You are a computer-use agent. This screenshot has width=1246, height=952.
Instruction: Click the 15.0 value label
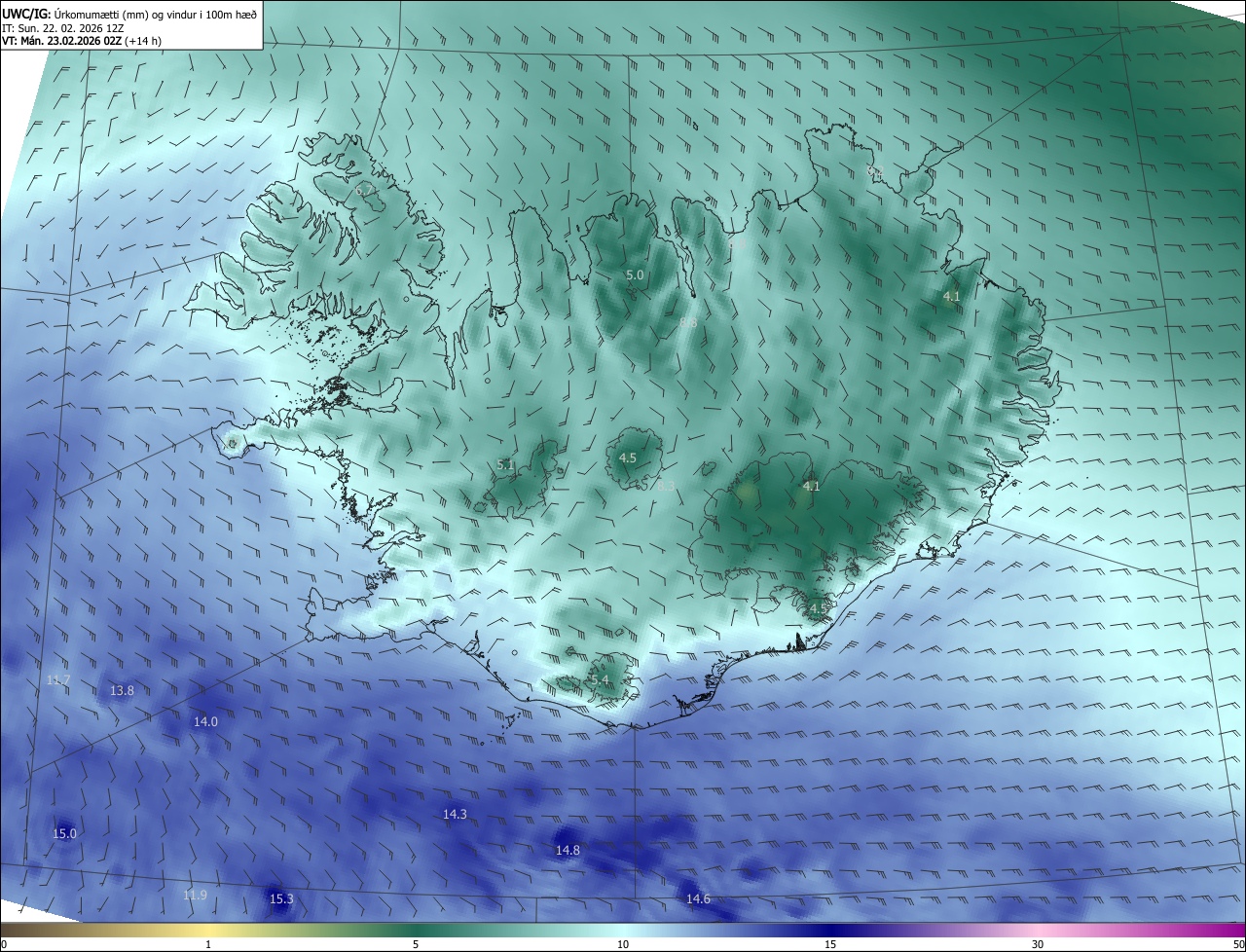coord(64,833)
